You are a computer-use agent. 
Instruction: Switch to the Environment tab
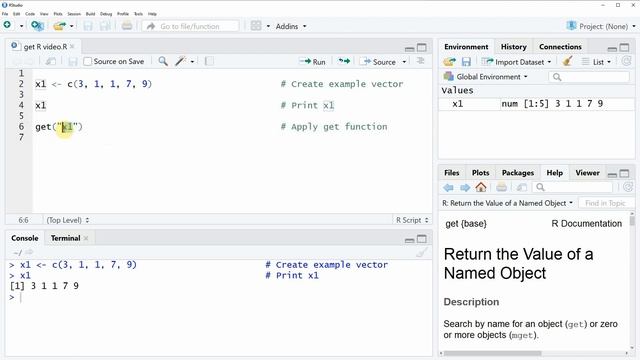pos(466,47)
